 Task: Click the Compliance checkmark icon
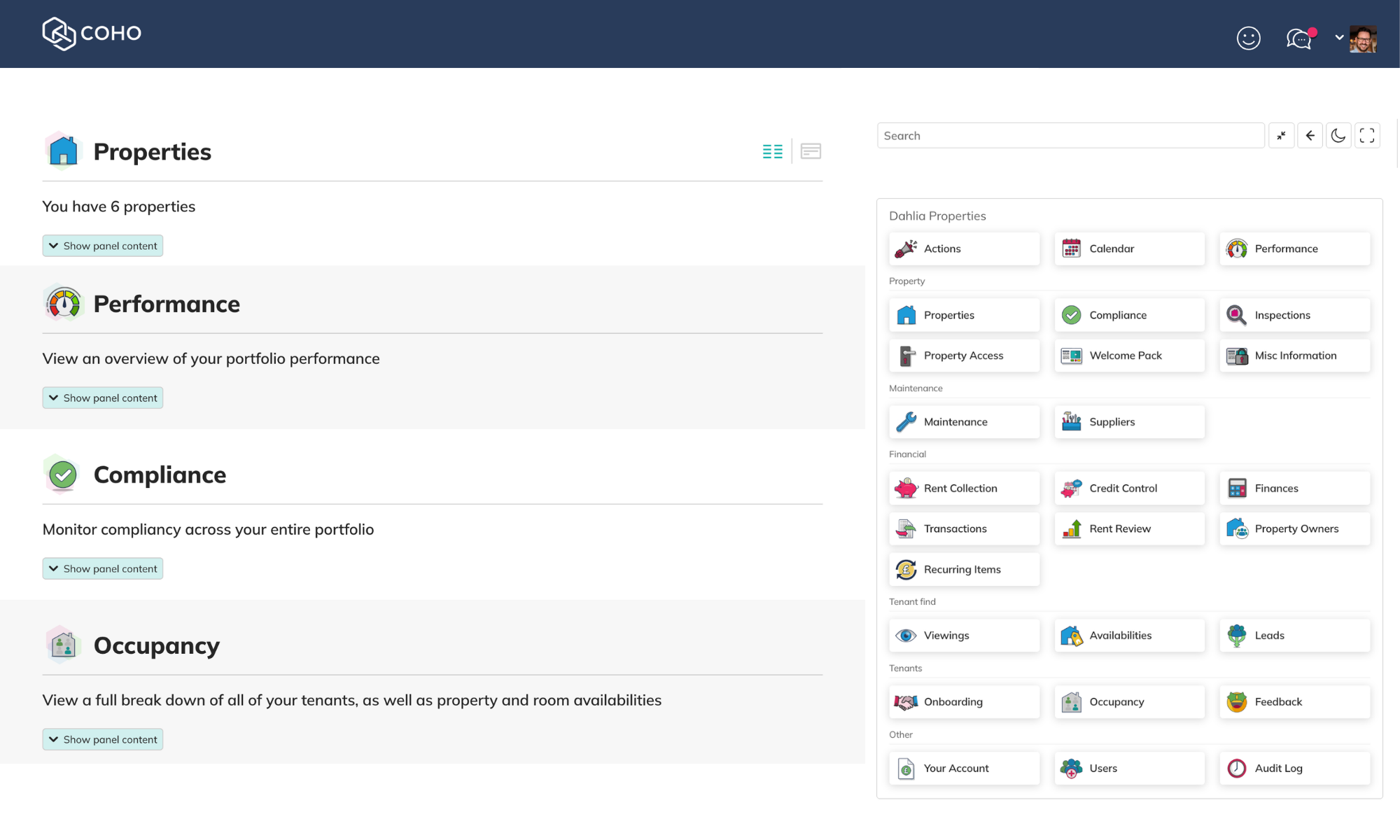point(1072,315)
